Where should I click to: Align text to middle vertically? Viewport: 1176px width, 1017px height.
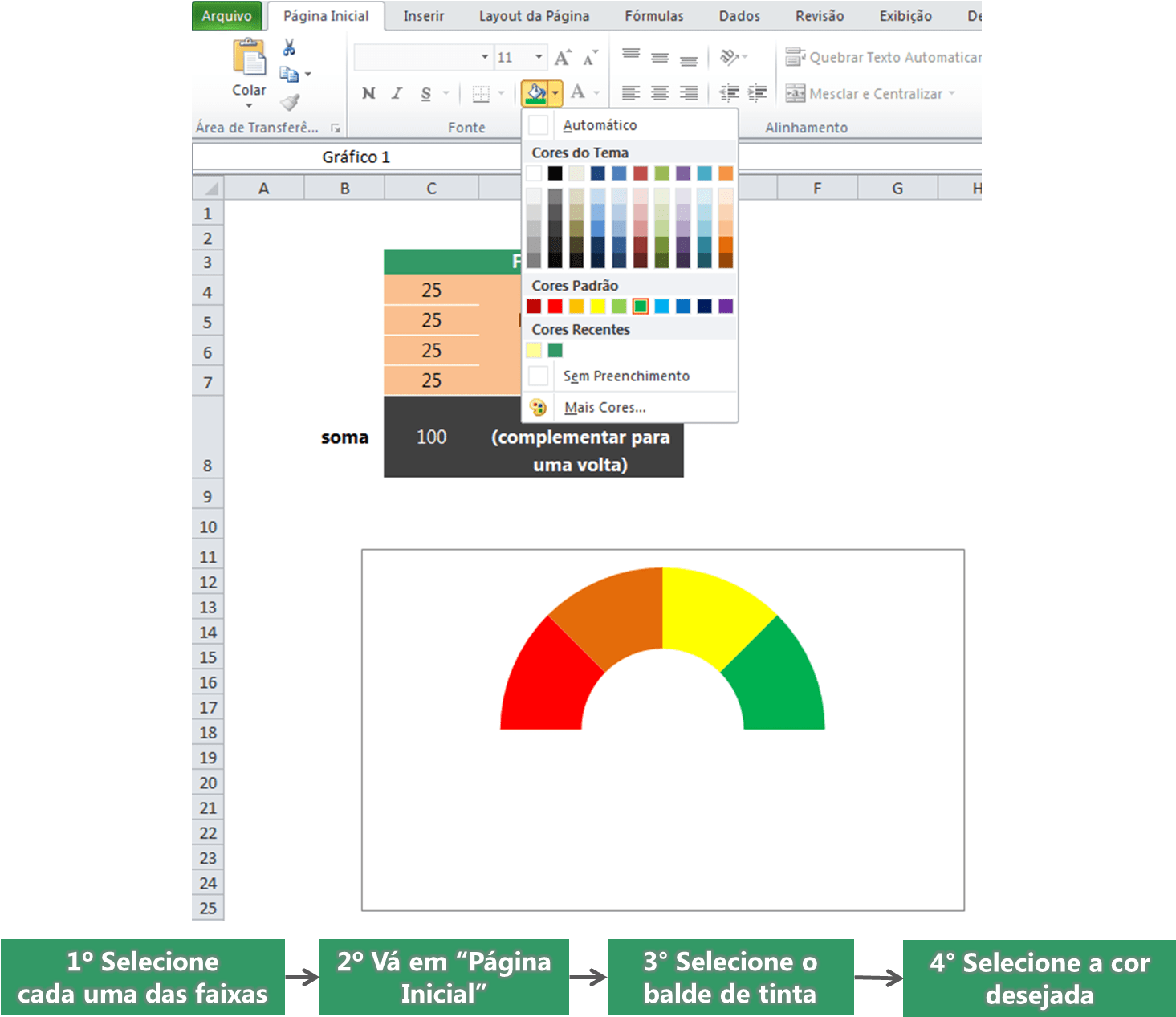(660, 57)
